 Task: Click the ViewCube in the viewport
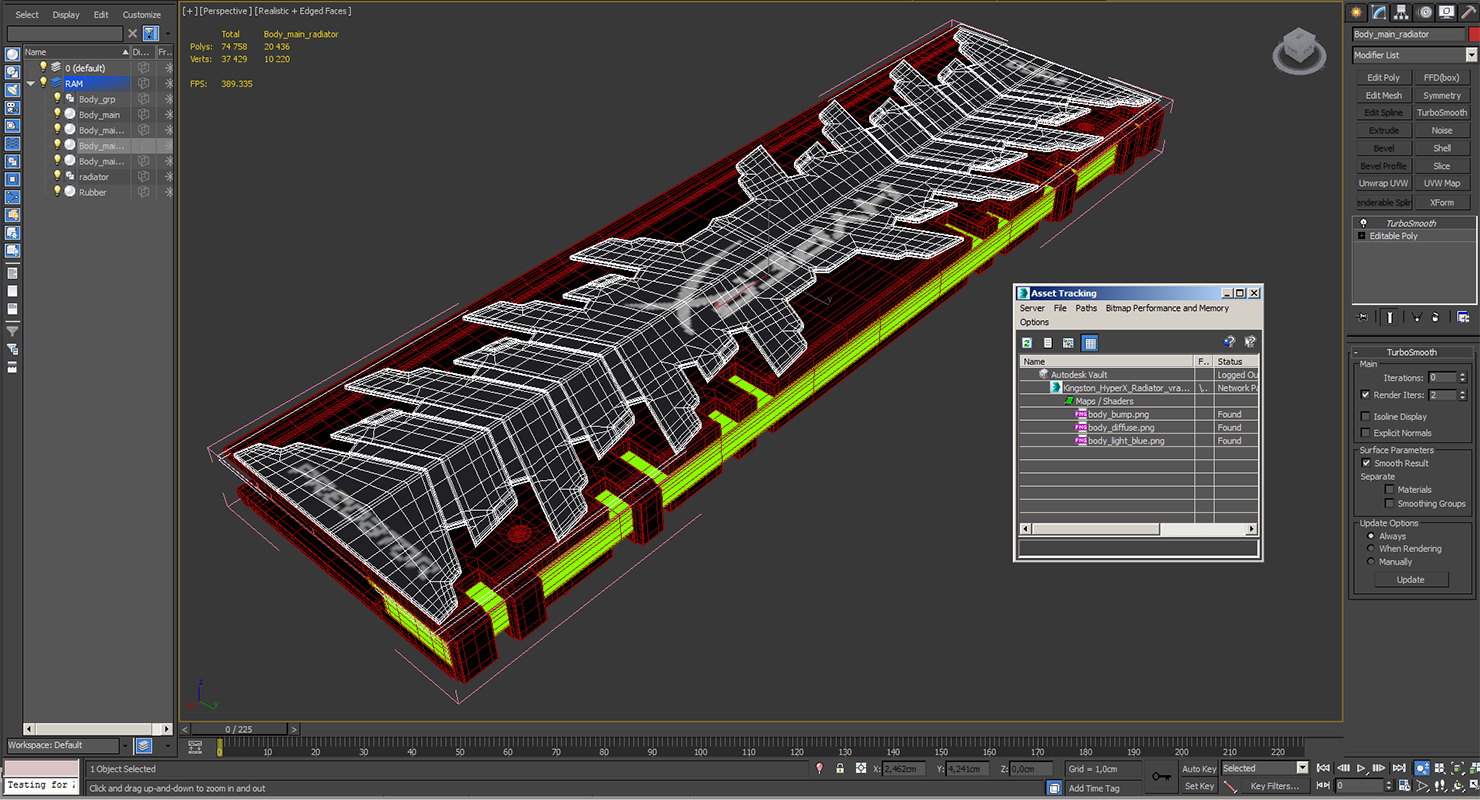1298,49
